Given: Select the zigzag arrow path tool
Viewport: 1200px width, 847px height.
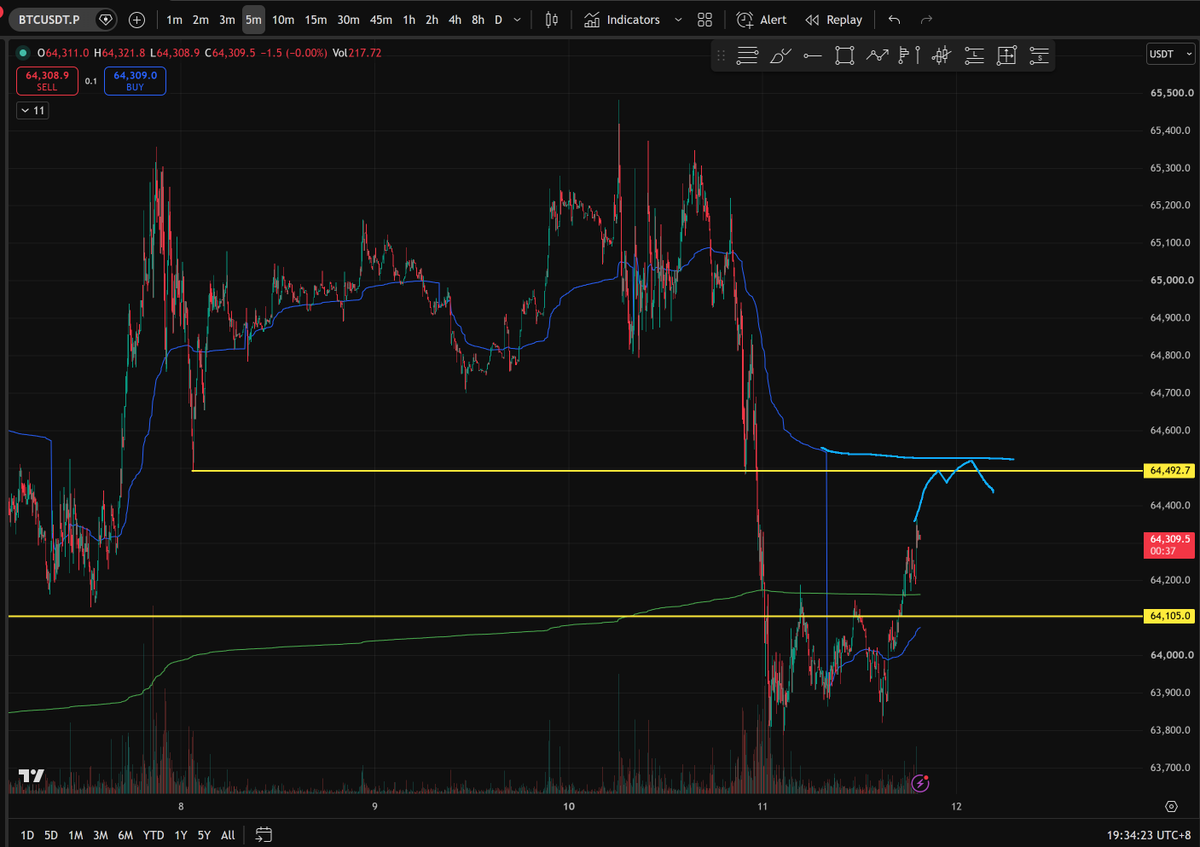Looking at the screenshot, I should click(877, 56).
